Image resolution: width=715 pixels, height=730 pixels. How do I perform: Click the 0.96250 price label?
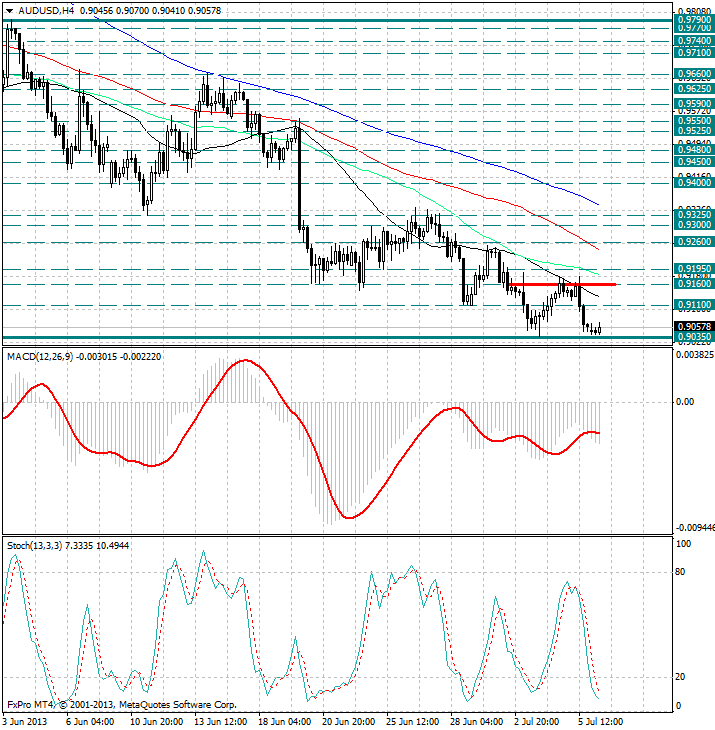click(694, 89)
